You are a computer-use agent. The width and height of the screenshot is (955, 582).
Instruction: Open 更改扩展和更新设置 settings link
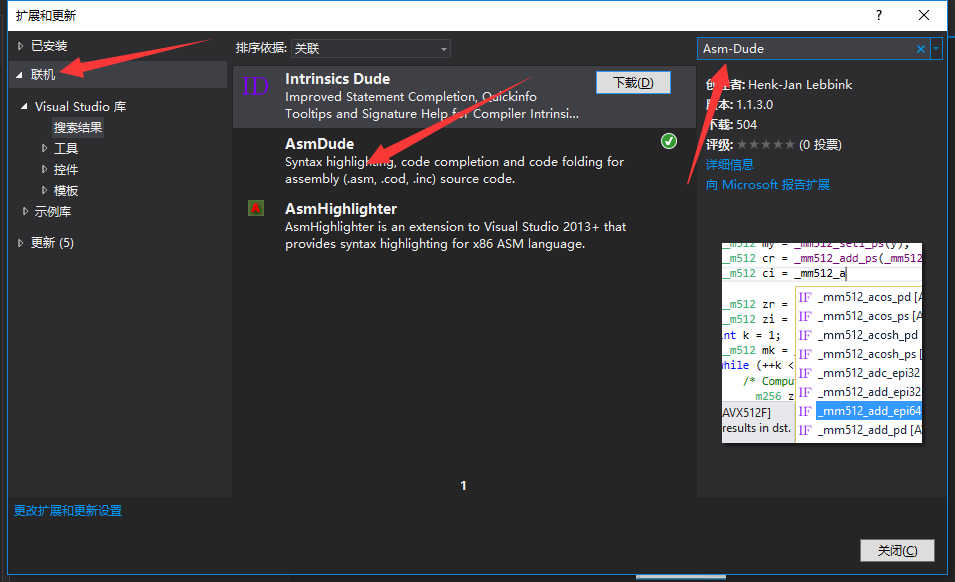click(x=67, y=510)
